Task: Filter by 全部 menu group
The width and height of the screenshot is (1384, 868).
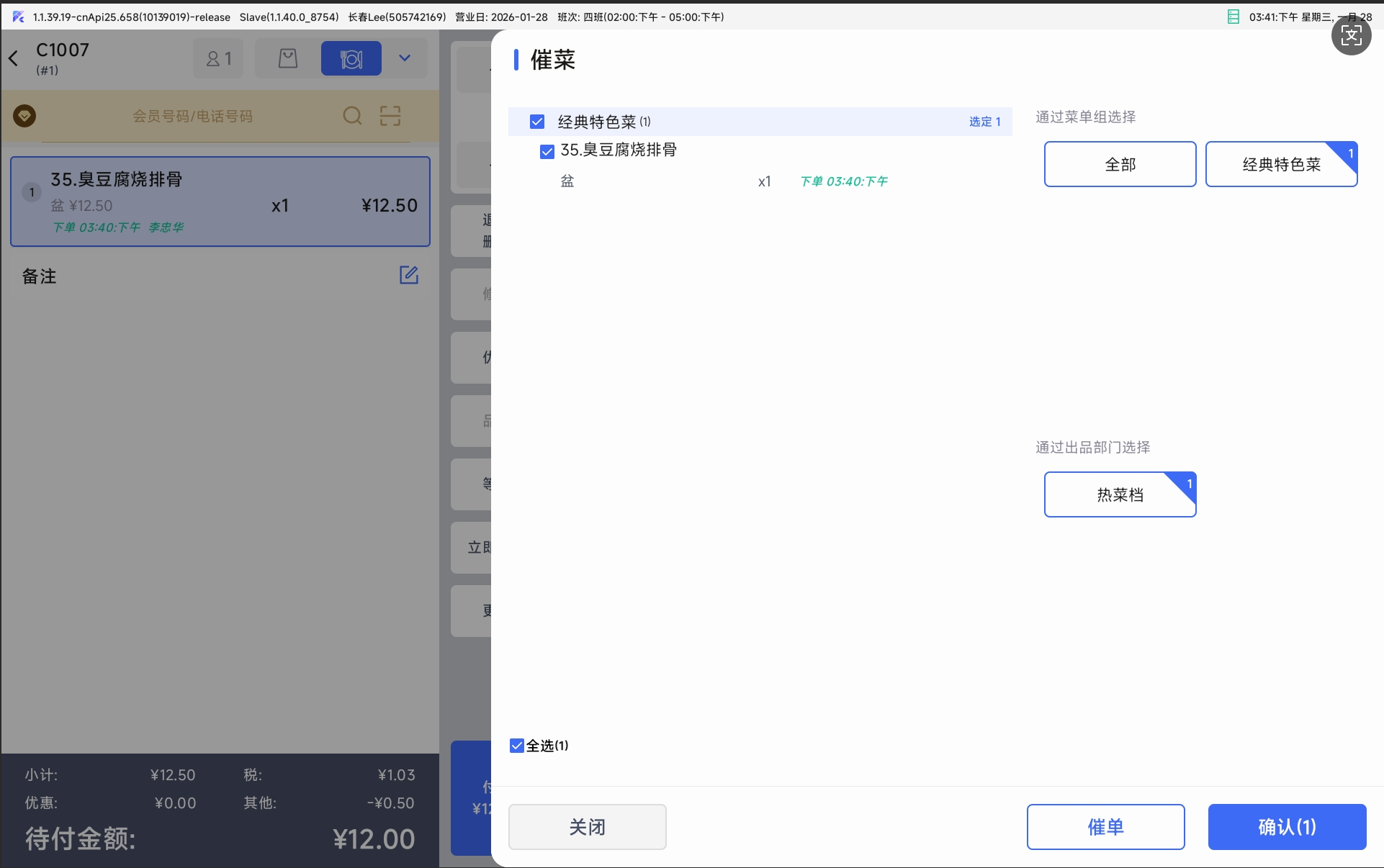Action: (x=1120, y=164)
